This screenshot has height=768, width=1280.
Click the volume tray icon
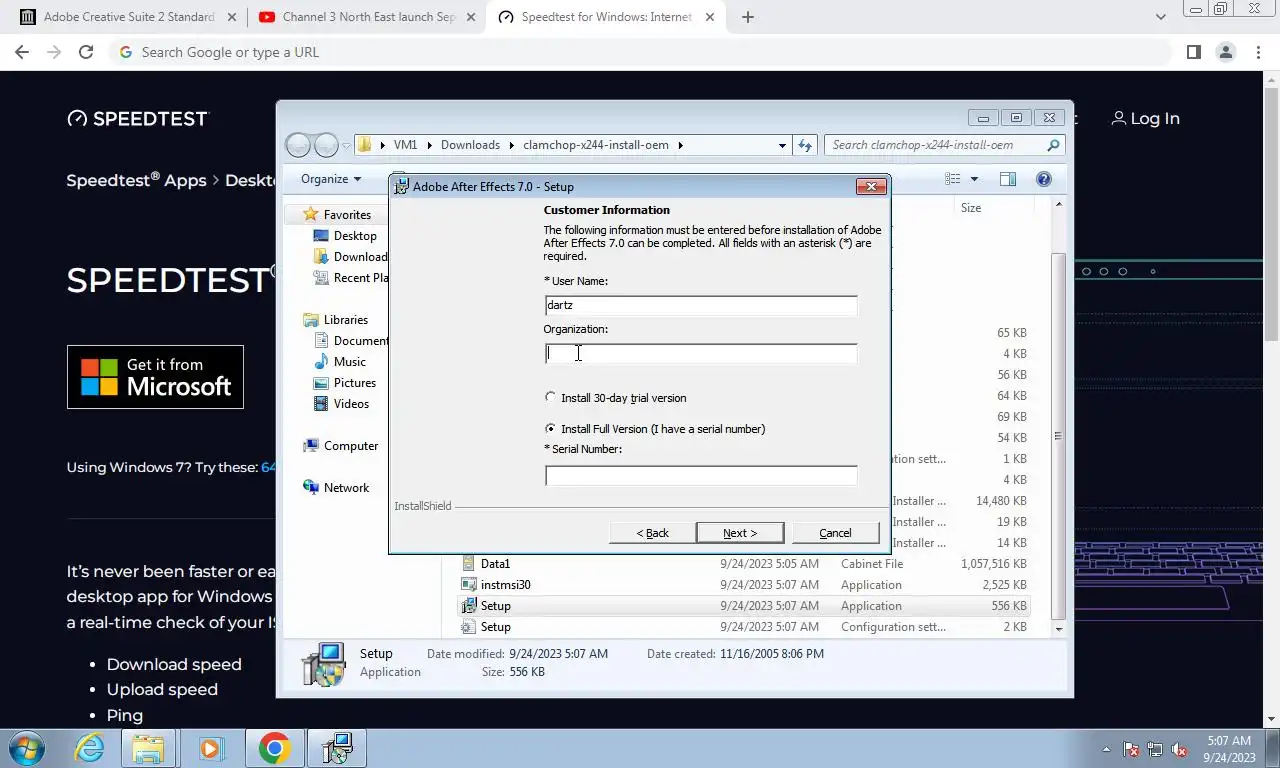click(1179, 749)
